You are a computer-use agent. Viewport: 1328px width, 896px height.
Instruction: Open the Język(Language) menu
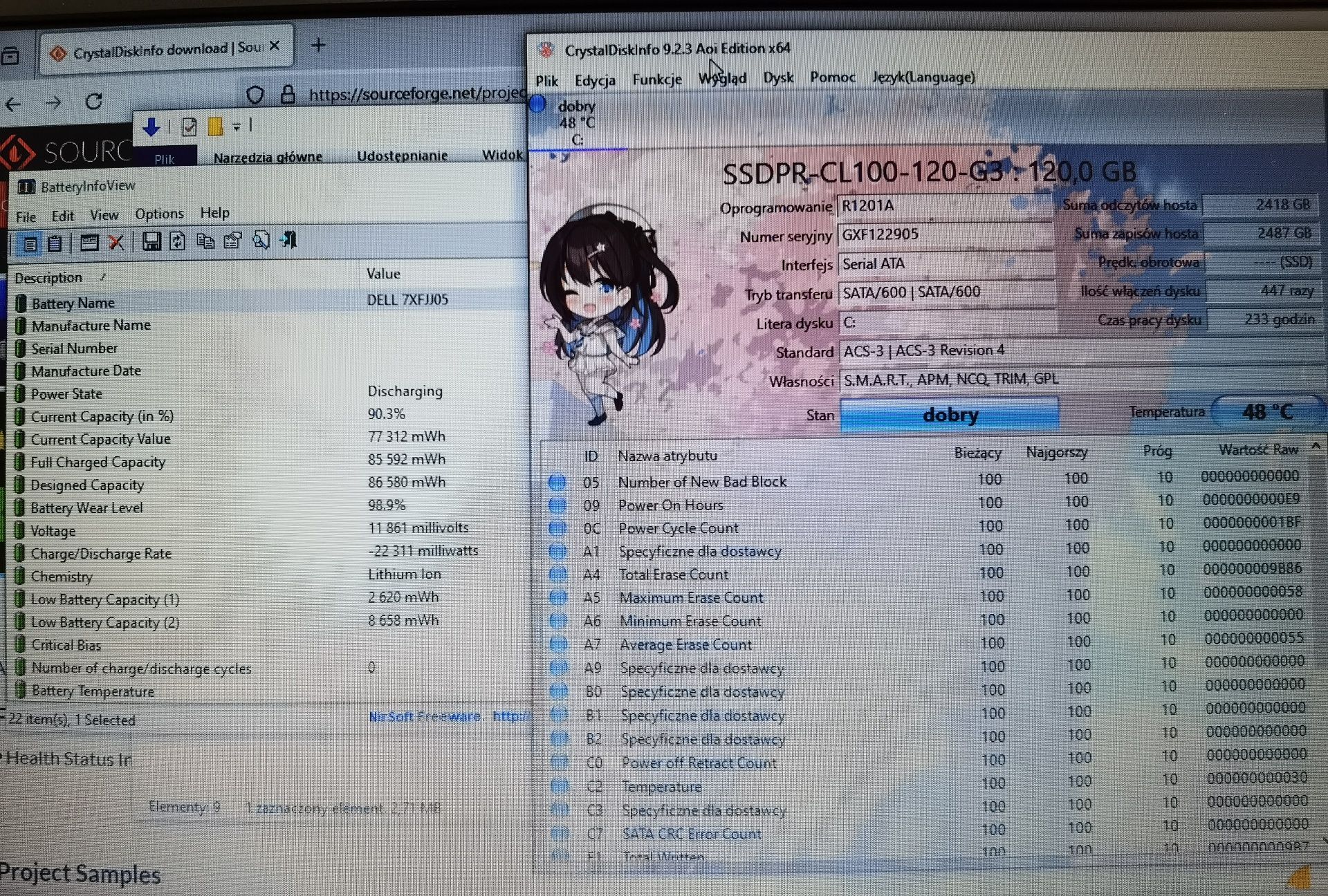923,77
